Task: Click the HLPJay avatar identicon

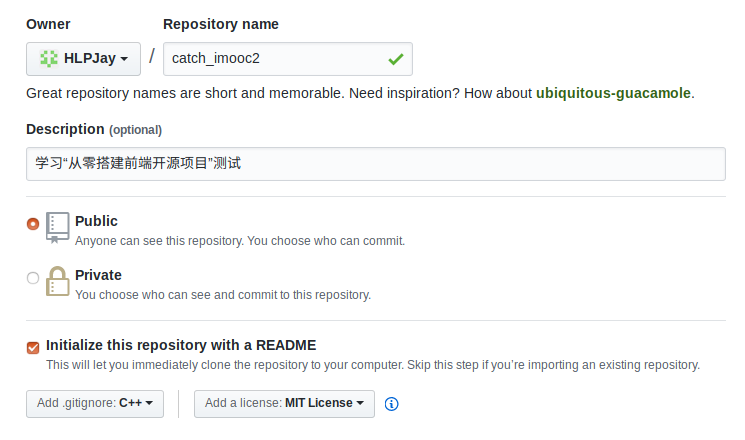Action: coord(48,58)
